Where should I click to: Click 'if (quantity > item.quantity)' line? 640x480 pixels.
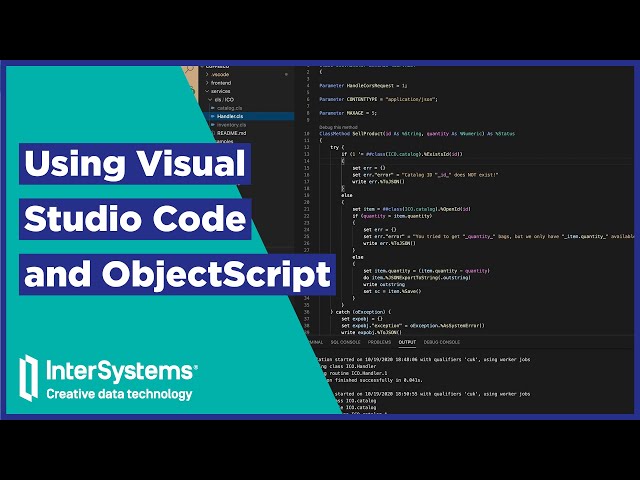(x=392, y=216)
